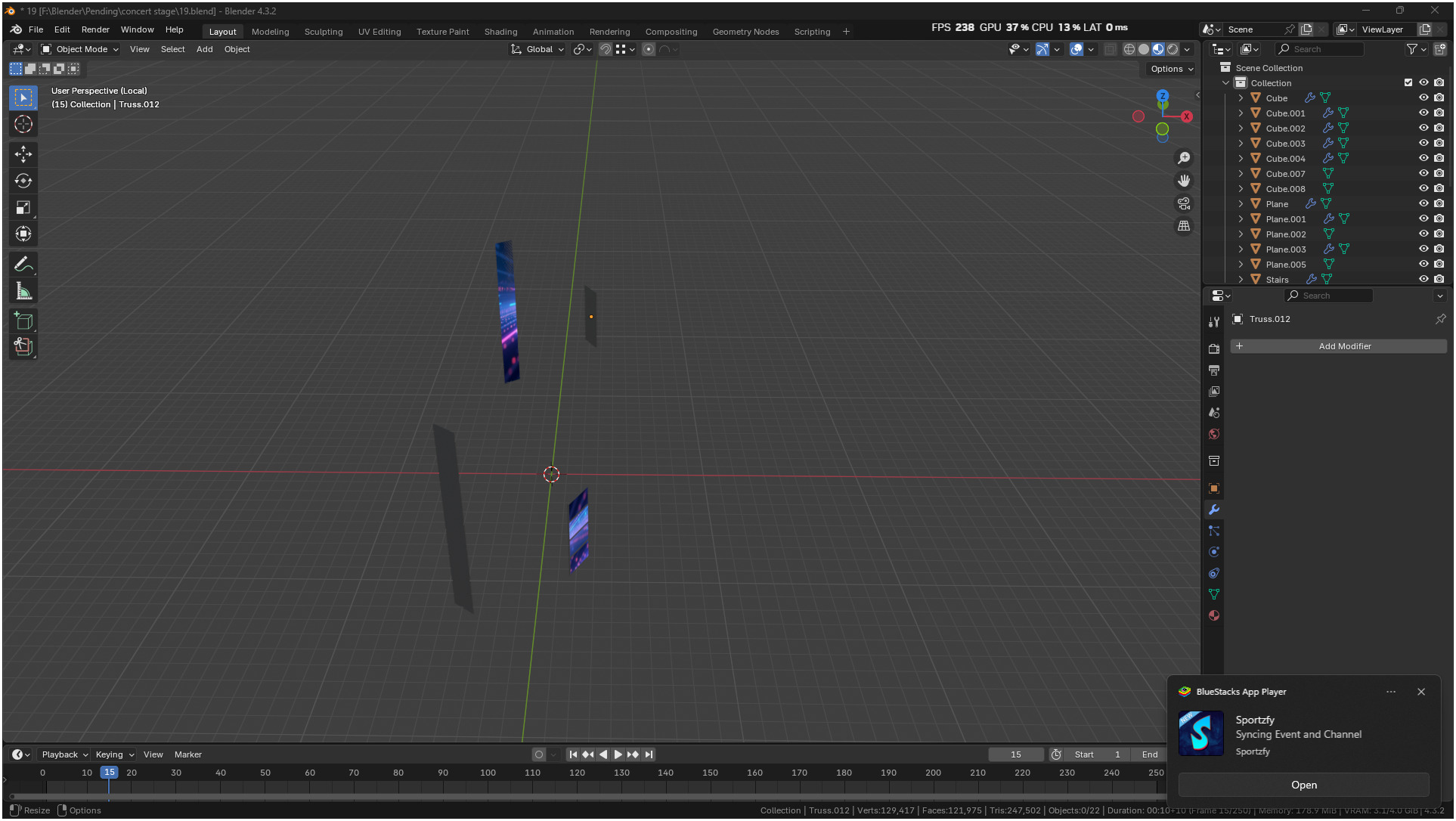The image size is (1456, 821).
Task: Activate the Annotate pencil tool
Action: pos(23,265)
